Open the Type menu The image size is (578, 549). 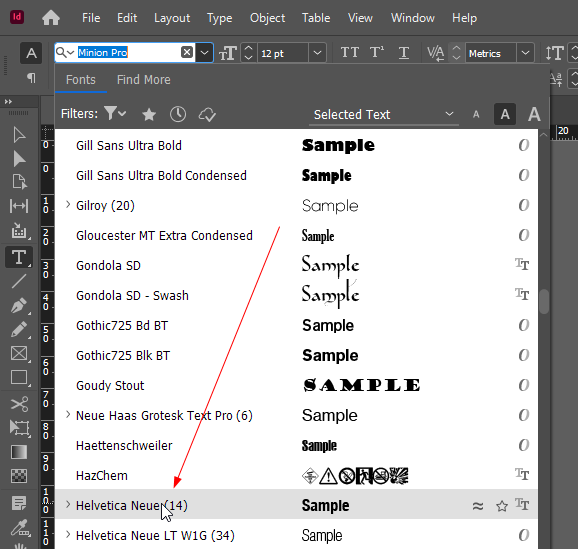219,18
